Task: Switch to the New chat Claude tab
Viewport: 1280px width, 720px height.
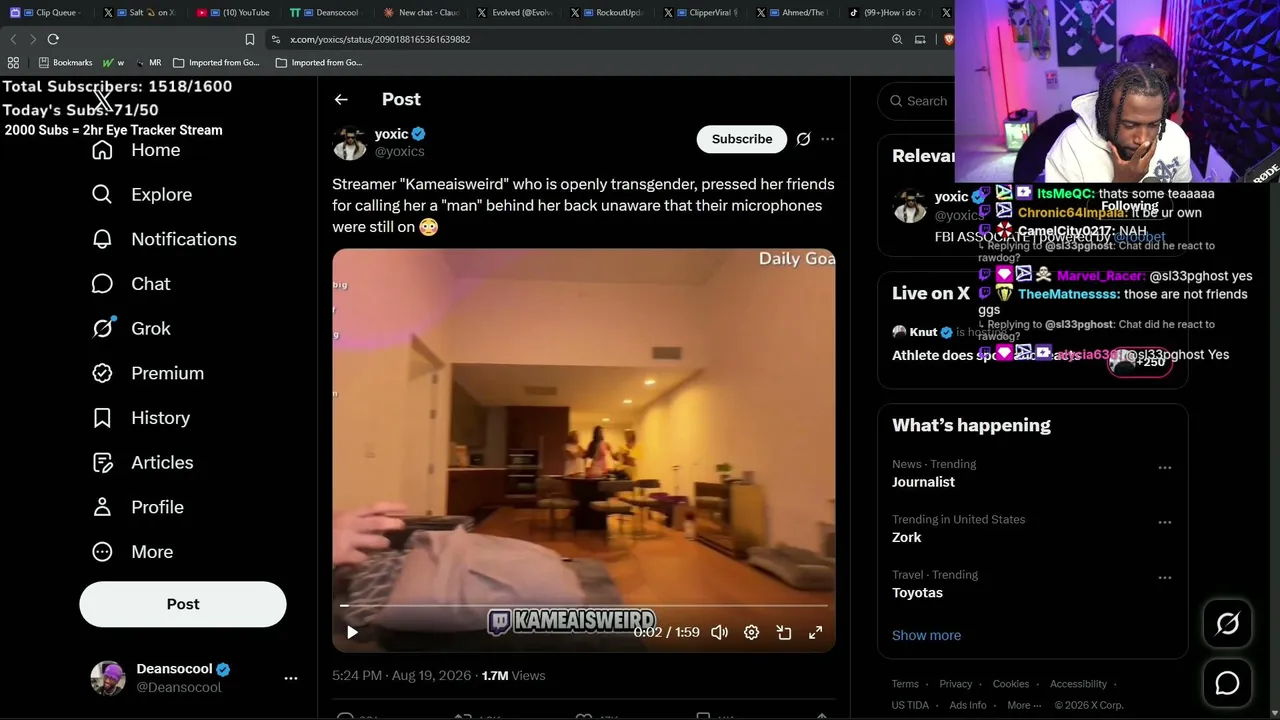Action: 421,13
